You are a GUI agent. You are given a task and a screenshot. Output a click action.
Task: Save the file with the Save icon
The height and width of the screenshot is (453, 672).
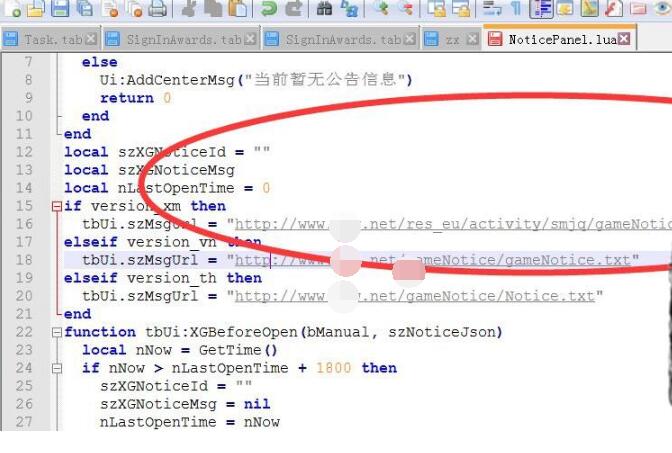click(x=60, y=9)
